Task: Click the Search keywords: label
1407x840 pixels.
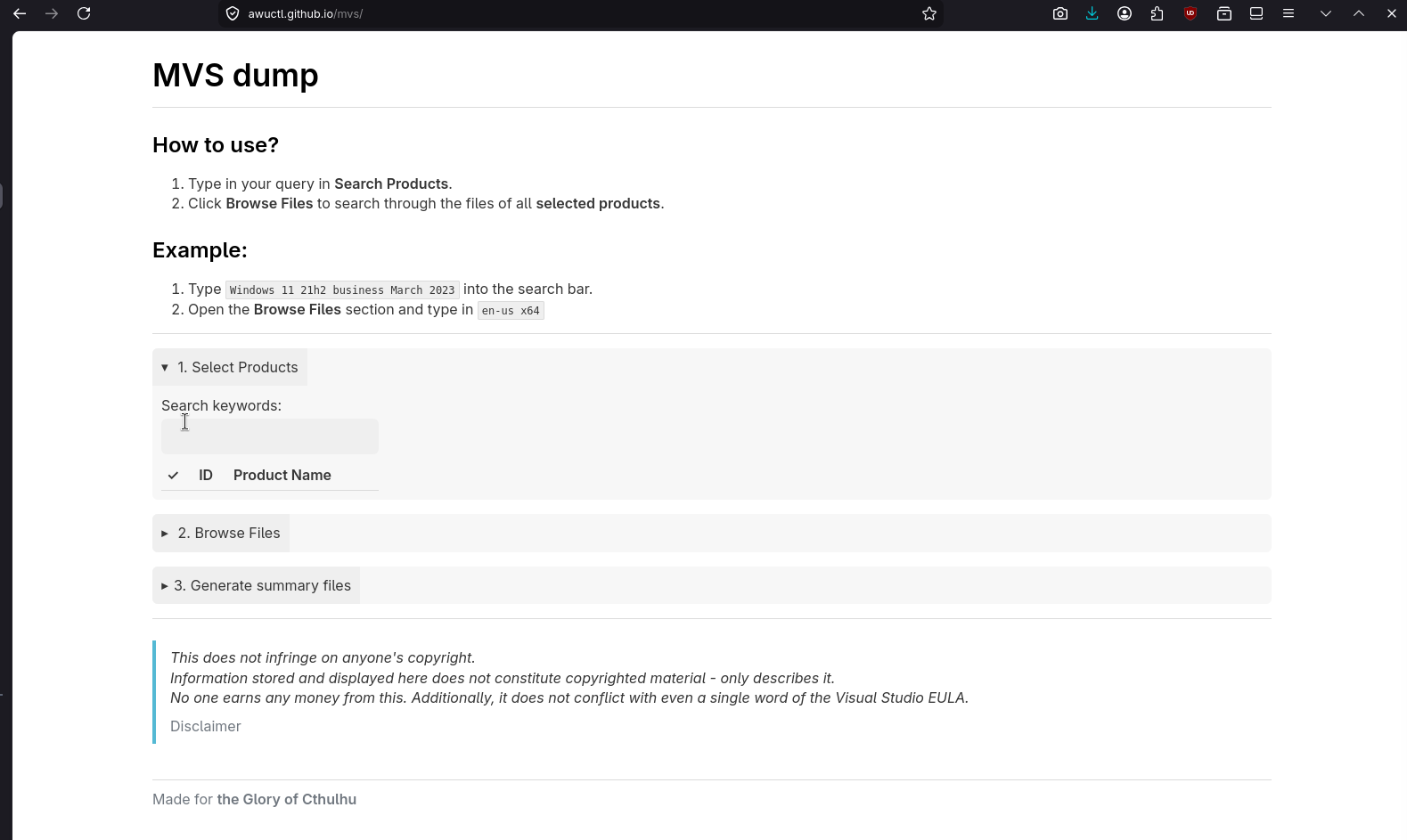Action: point(221,405)
